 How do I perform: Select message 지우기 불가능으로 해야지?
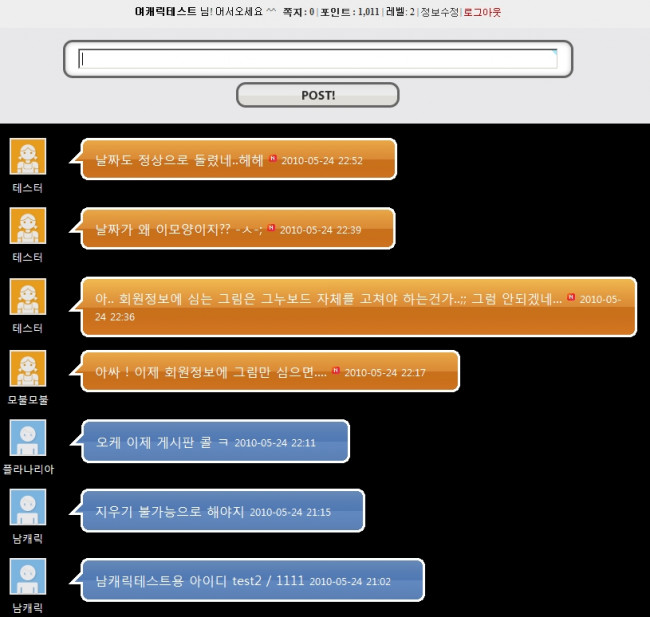170,511
